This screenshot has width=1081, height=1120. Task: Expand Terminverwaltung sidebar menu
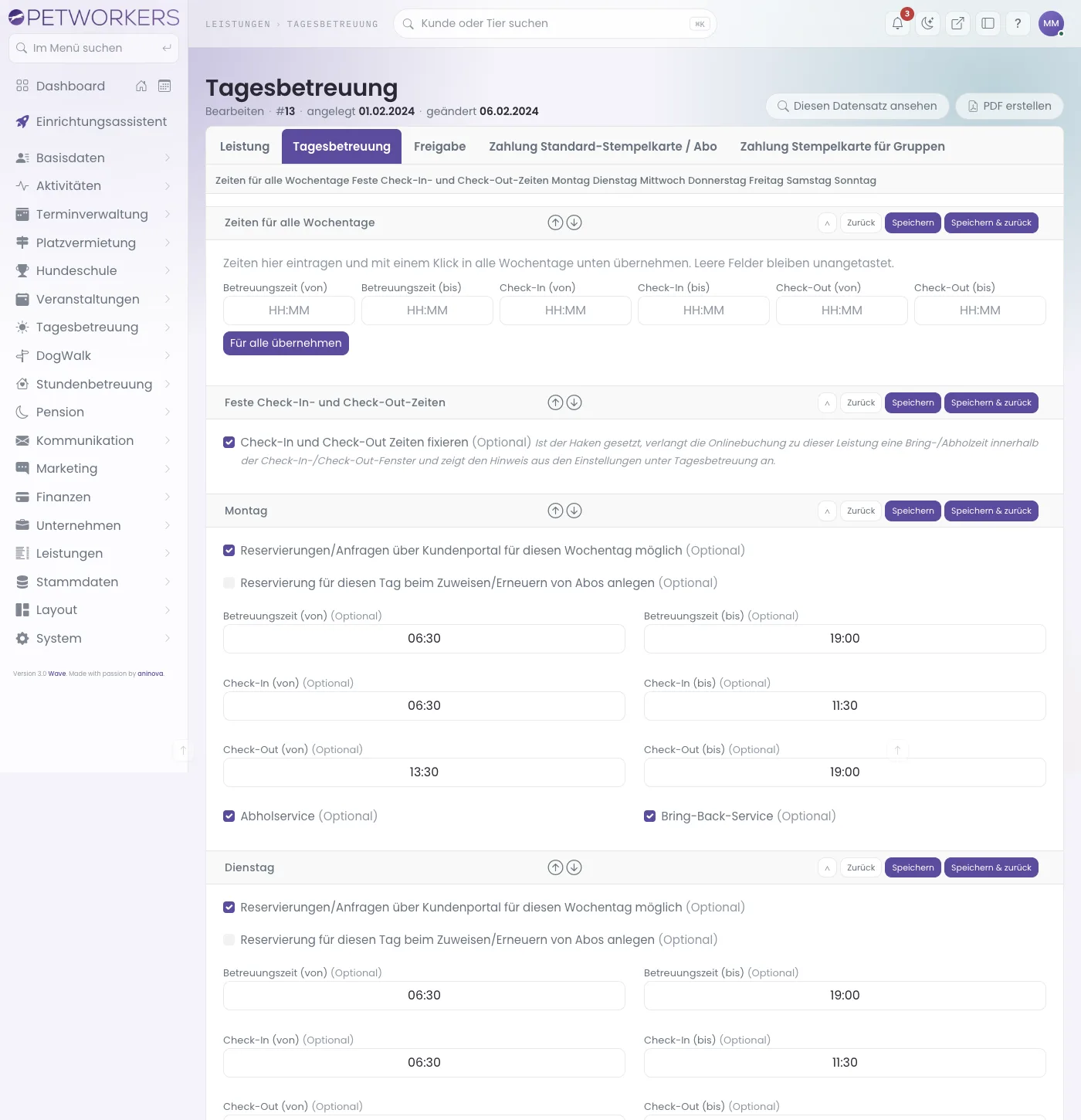coord(93,214)
